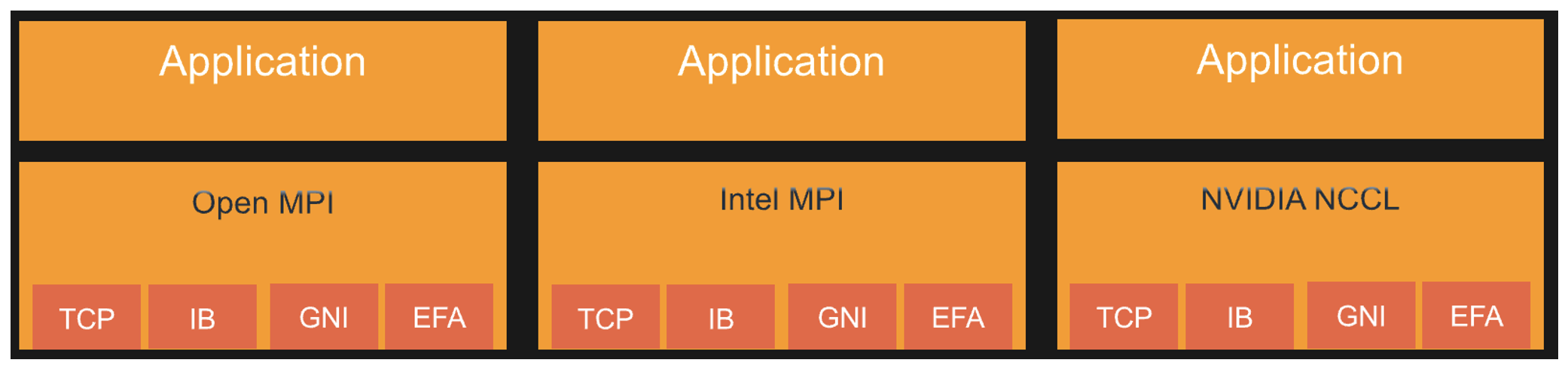
Task: Click the IB block under Intel MPI
Action: (721, 317)
